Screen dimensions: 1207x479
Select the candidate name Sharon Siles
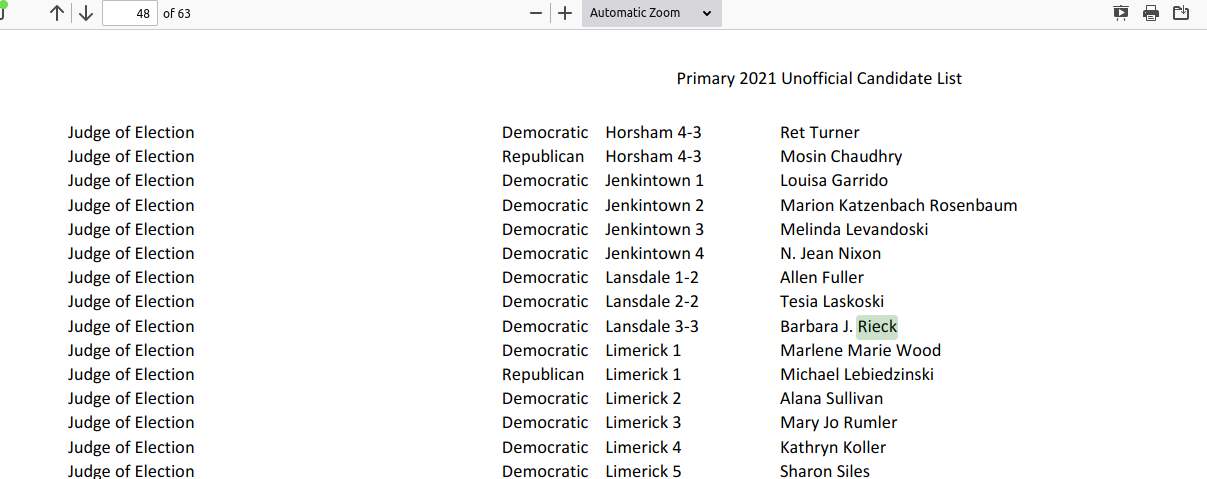click(x=825, y=471)
